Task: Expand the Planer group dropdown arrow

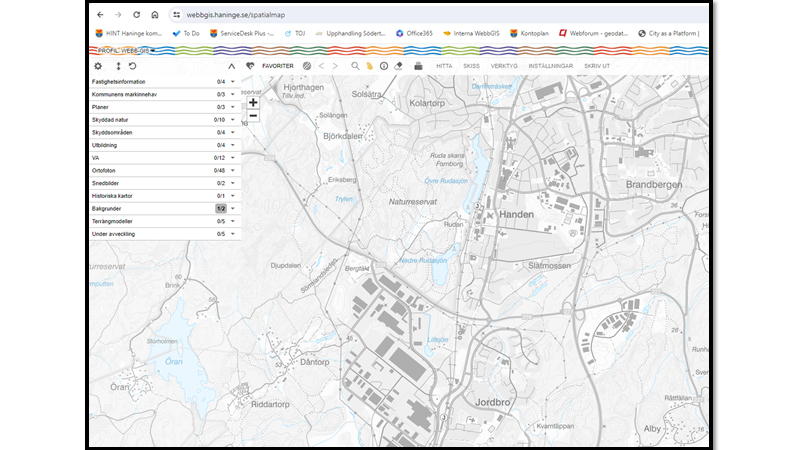Action: click(233, 107)
